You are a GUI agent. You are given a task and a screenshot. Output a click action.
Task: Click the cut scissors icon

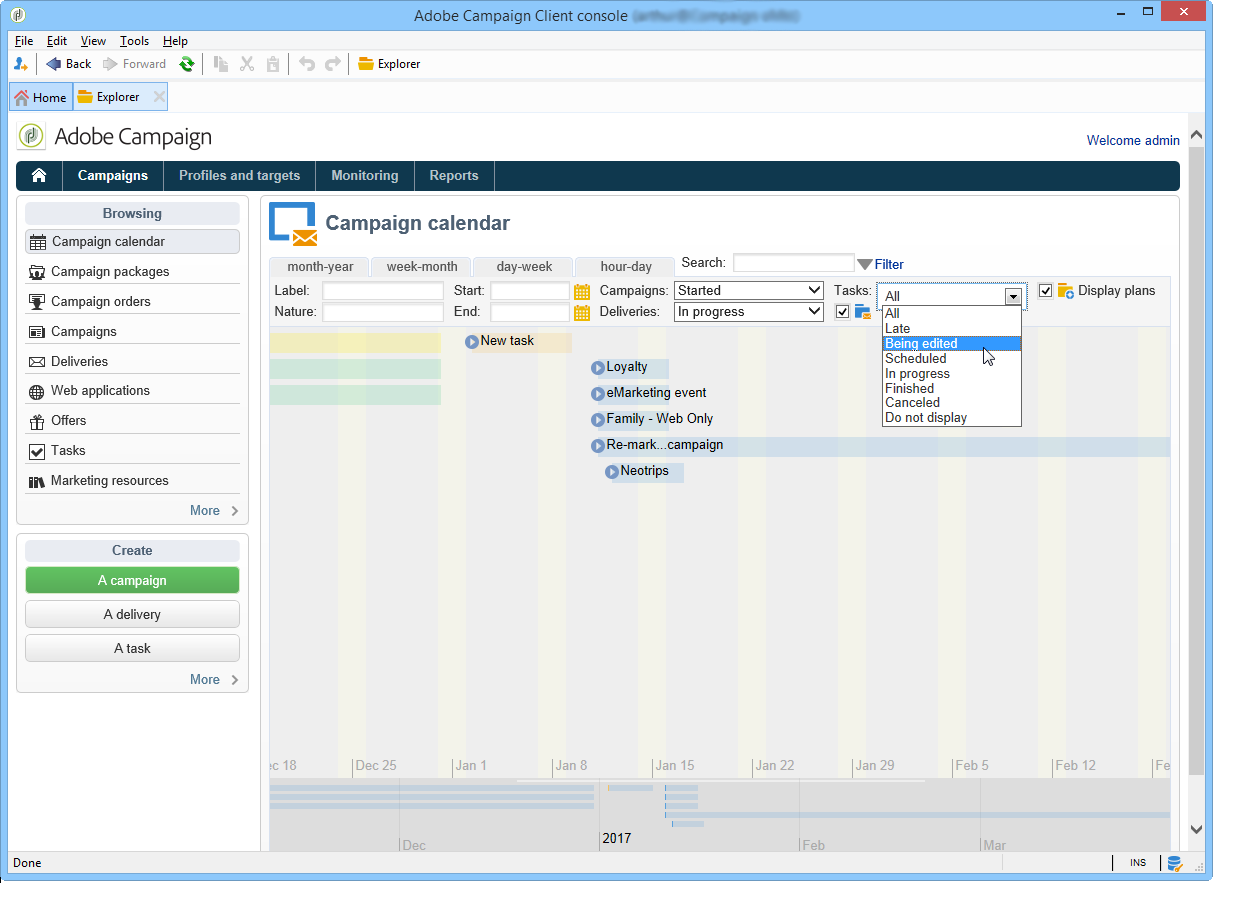coord(248,64)
